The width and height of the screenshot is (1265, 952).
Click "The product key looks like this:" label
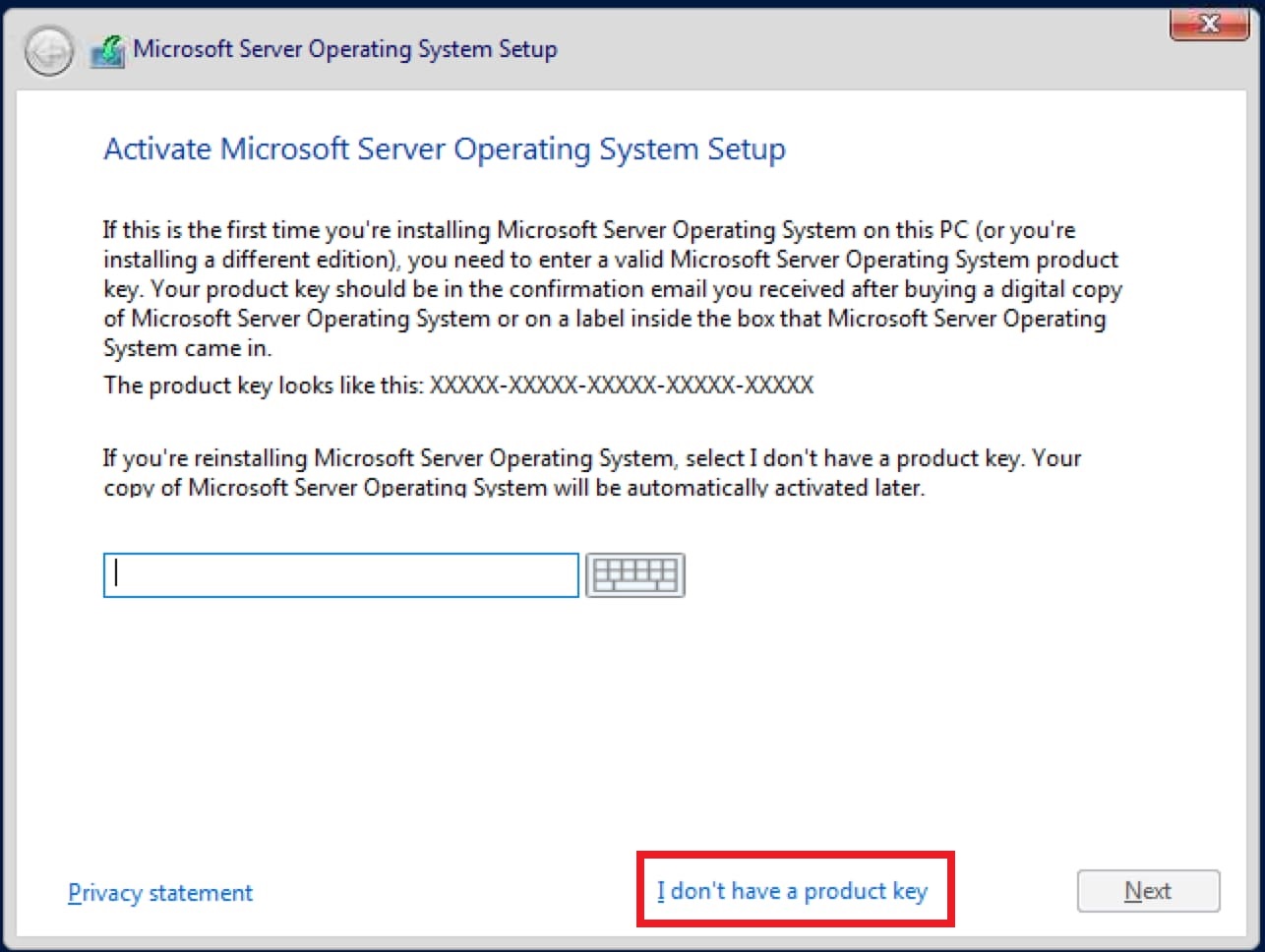264,385
